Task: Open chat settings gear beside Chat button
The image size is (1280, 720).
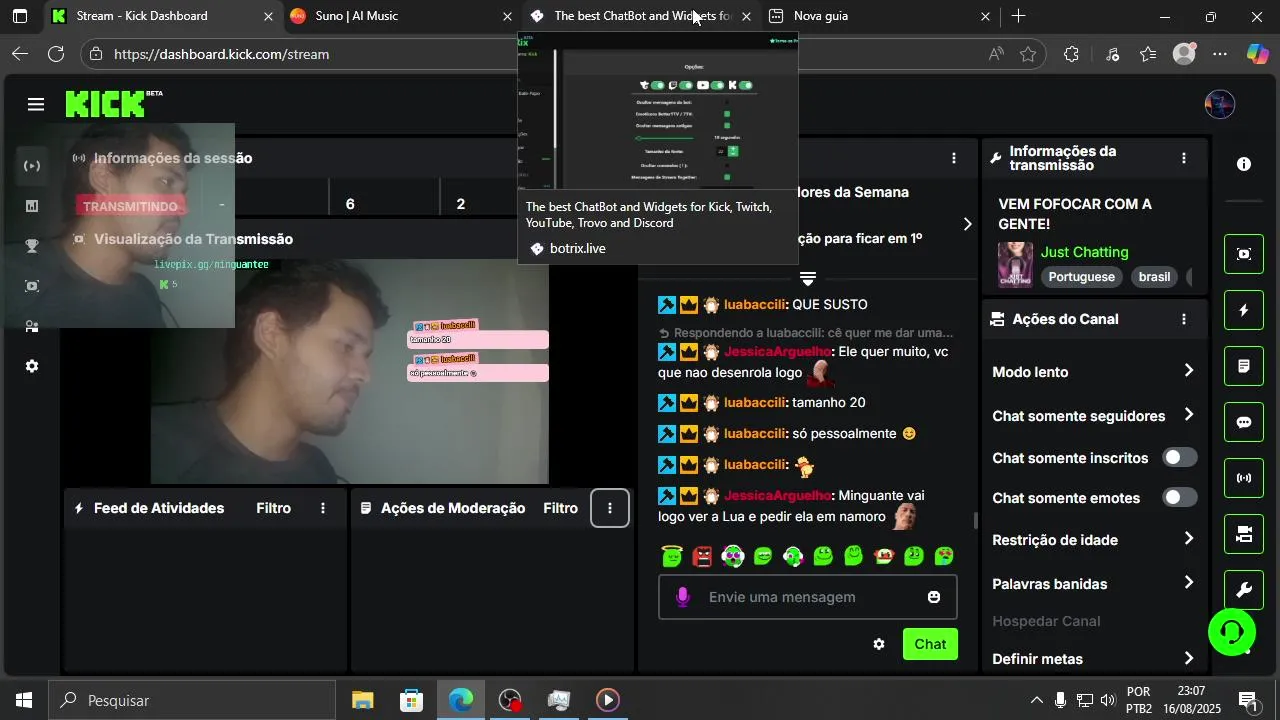Action: tap(879, 644)
